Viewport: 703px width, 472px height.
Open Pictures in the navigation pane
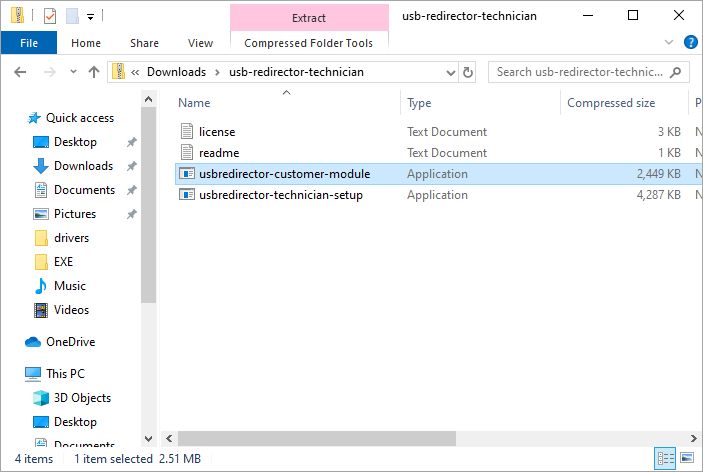[75, 214]
